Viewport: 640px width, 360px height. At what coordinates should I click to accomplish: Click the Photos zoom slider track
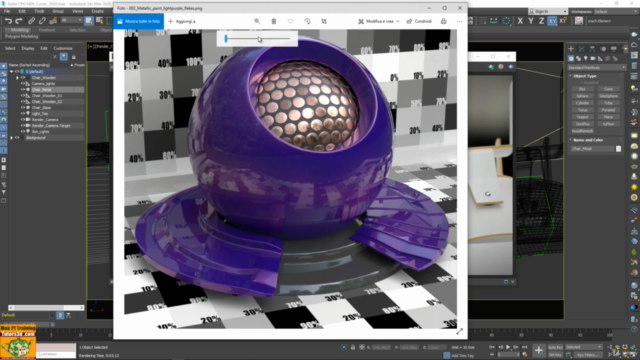(258, 39)
